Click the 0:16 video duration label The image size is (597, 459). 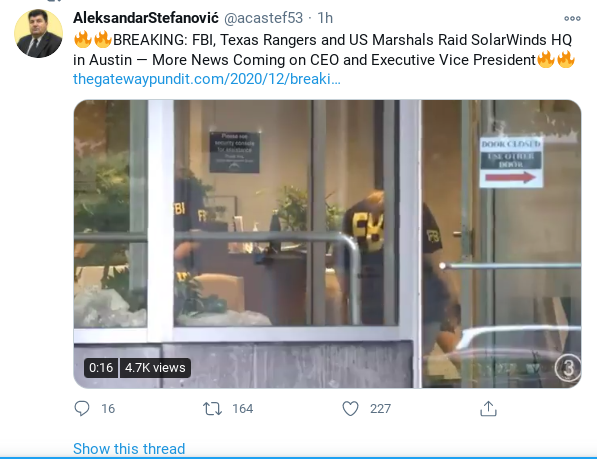pos(101,368)
